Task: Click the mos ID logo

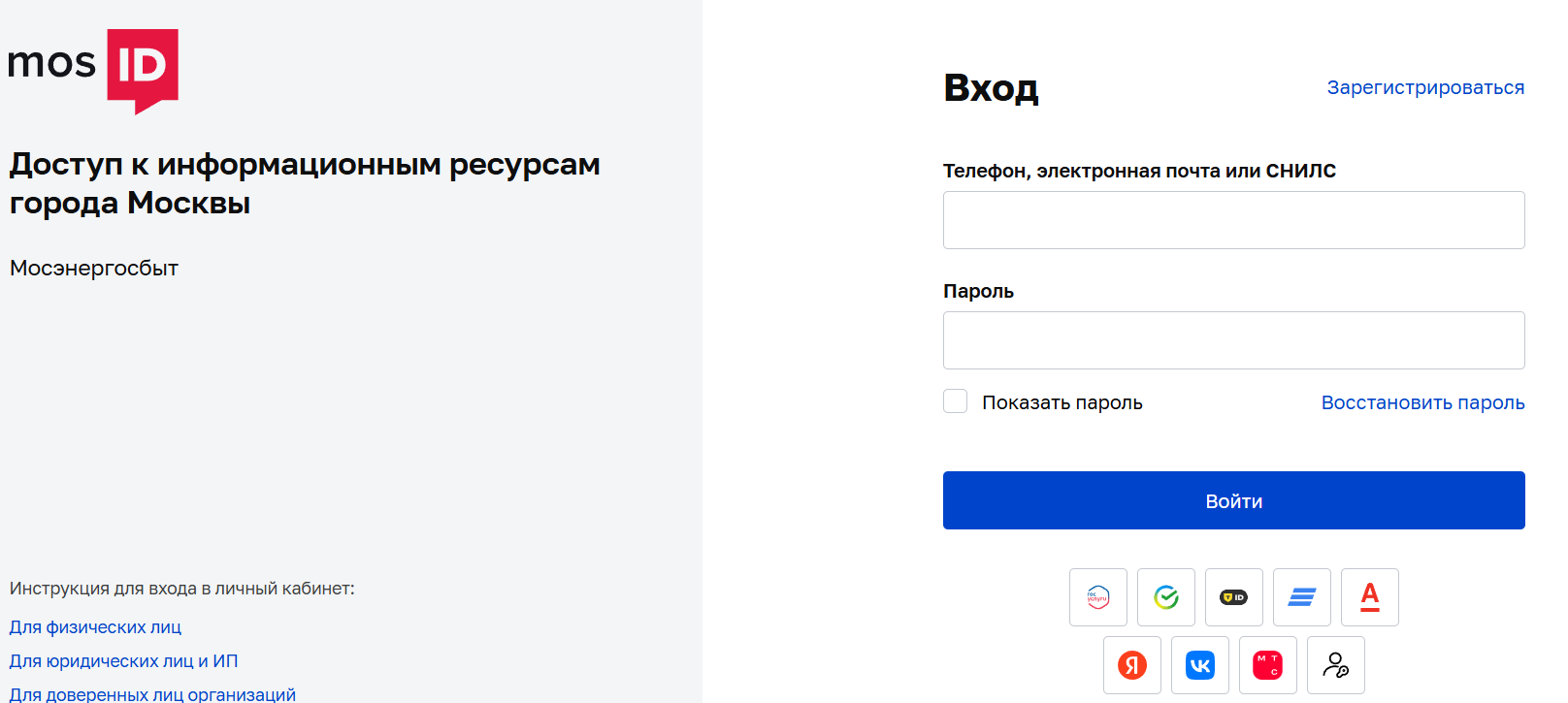Action: point(93,68)
